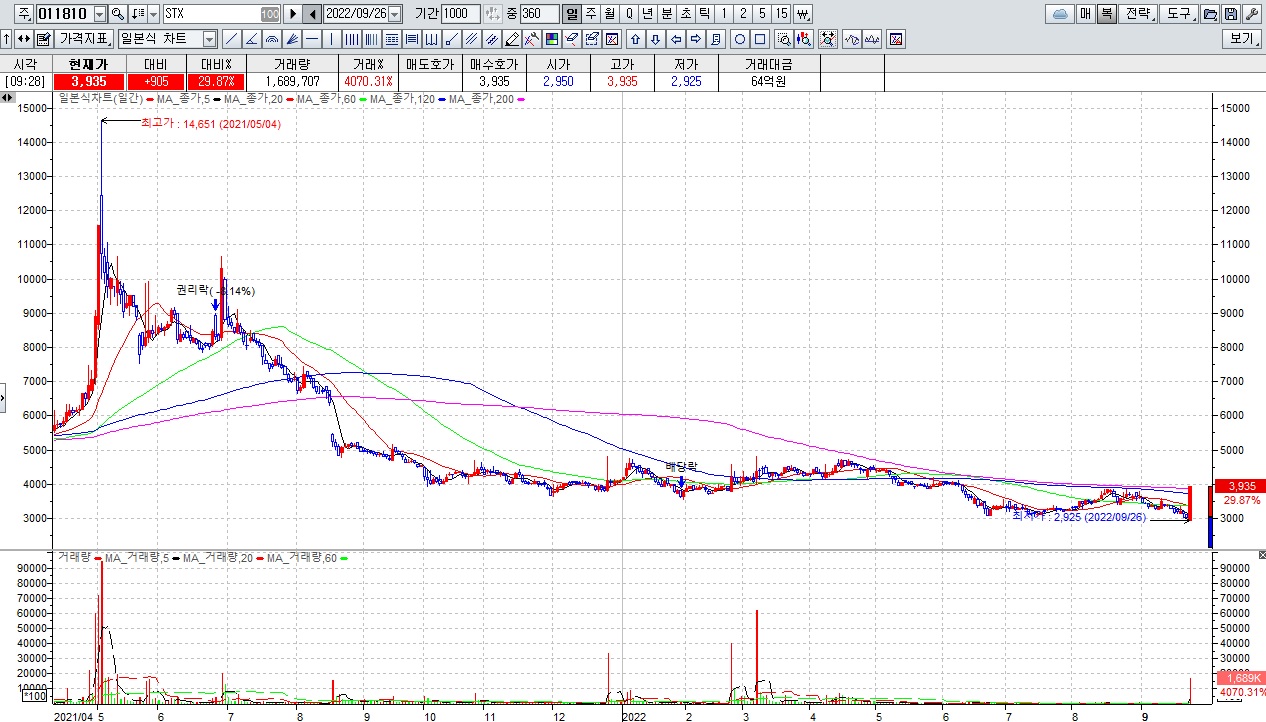Select the circle shape tool

(740, 39)
